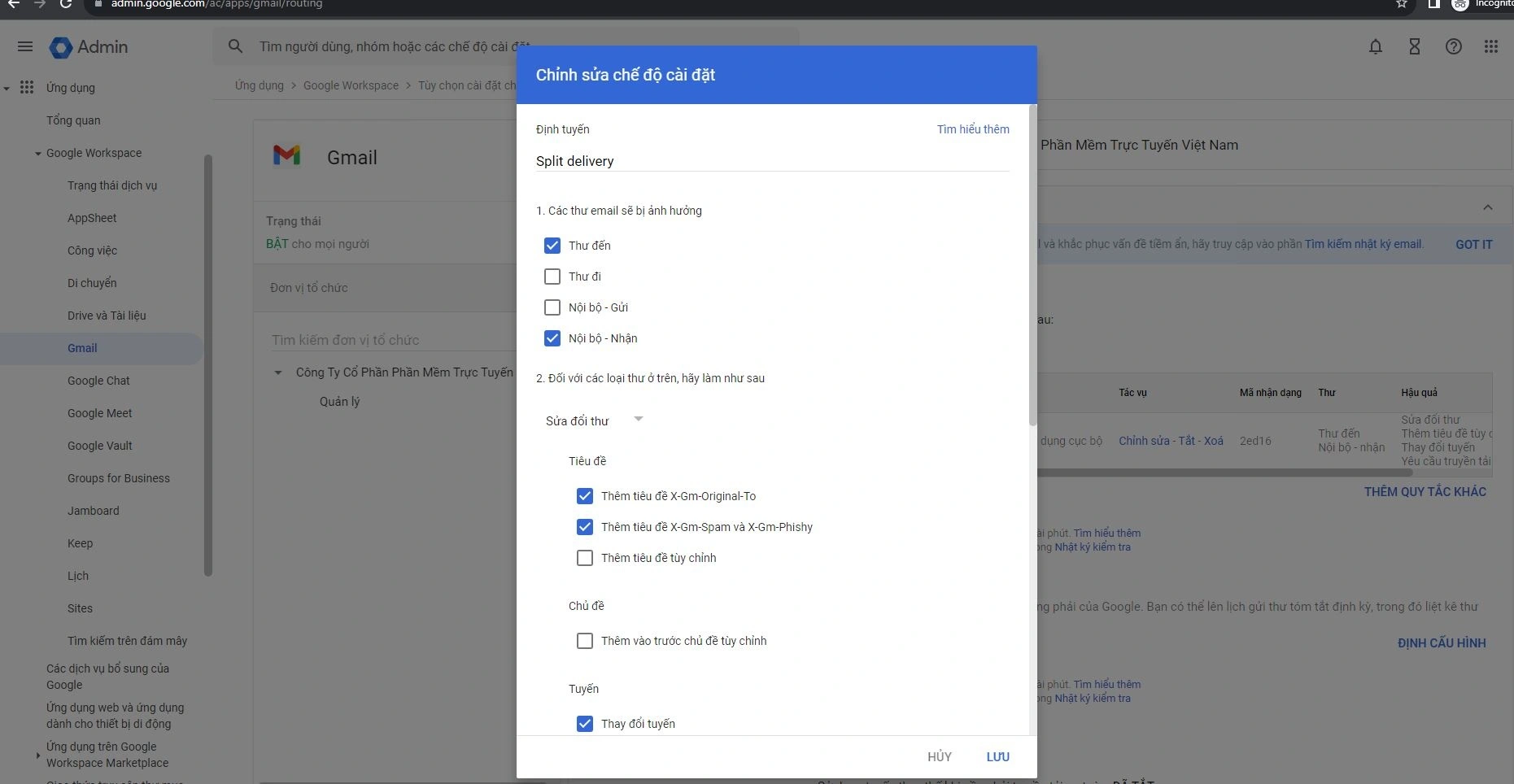Click Chỉnh sửa - Tắt - Xoá actions
The image size is (1514, 784).
[x=1171, y=441]
